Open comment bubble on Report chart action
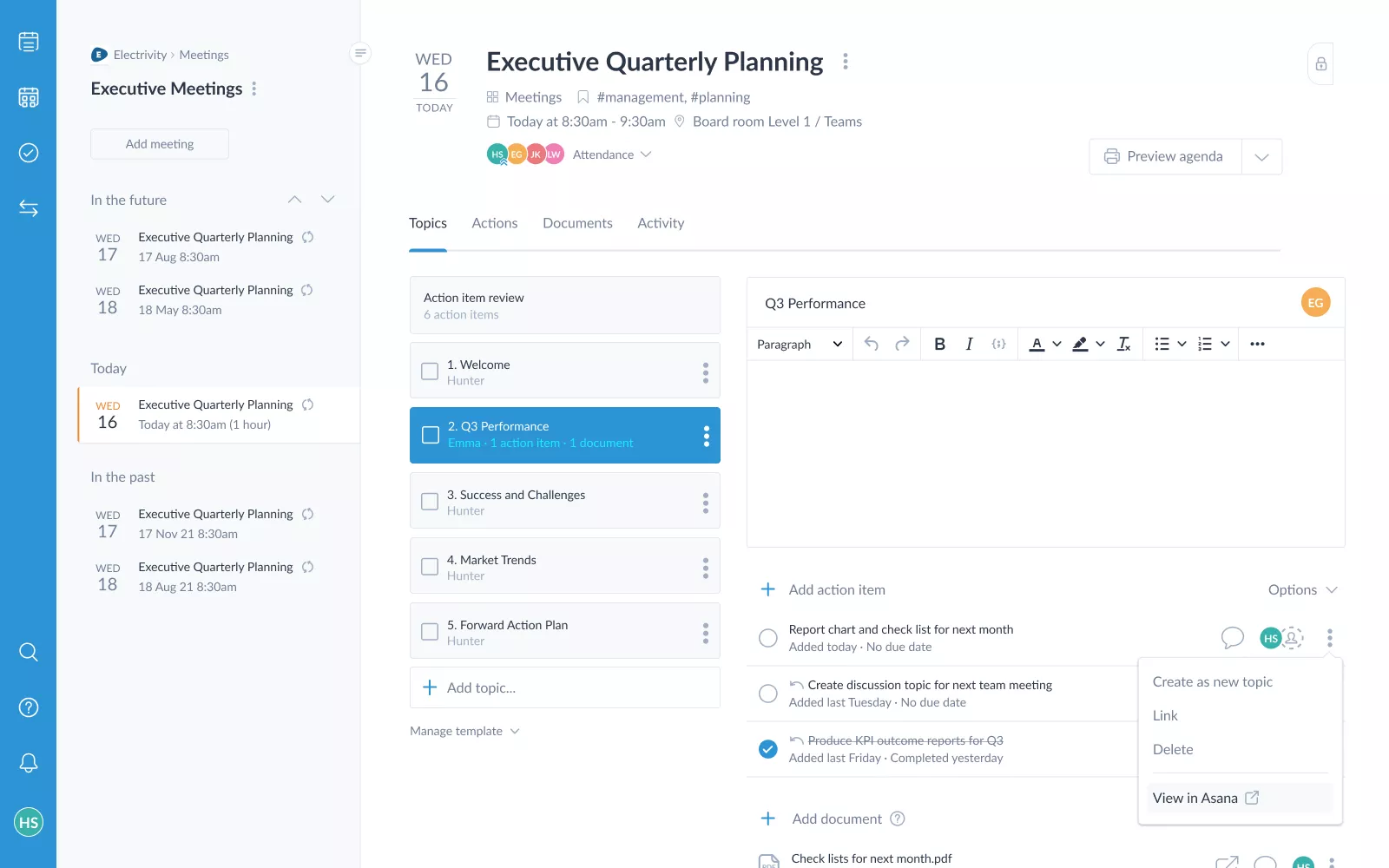Image resolution: width=1389 pixels, height=868 pixels. click(1232, 638)
